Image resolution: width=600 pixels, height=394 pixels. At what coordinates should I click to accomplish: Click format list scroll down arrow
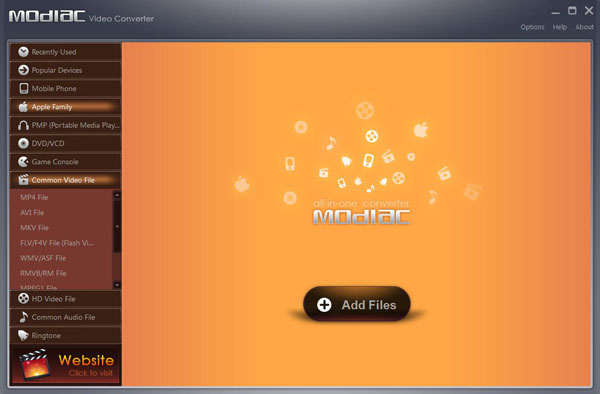117,285
